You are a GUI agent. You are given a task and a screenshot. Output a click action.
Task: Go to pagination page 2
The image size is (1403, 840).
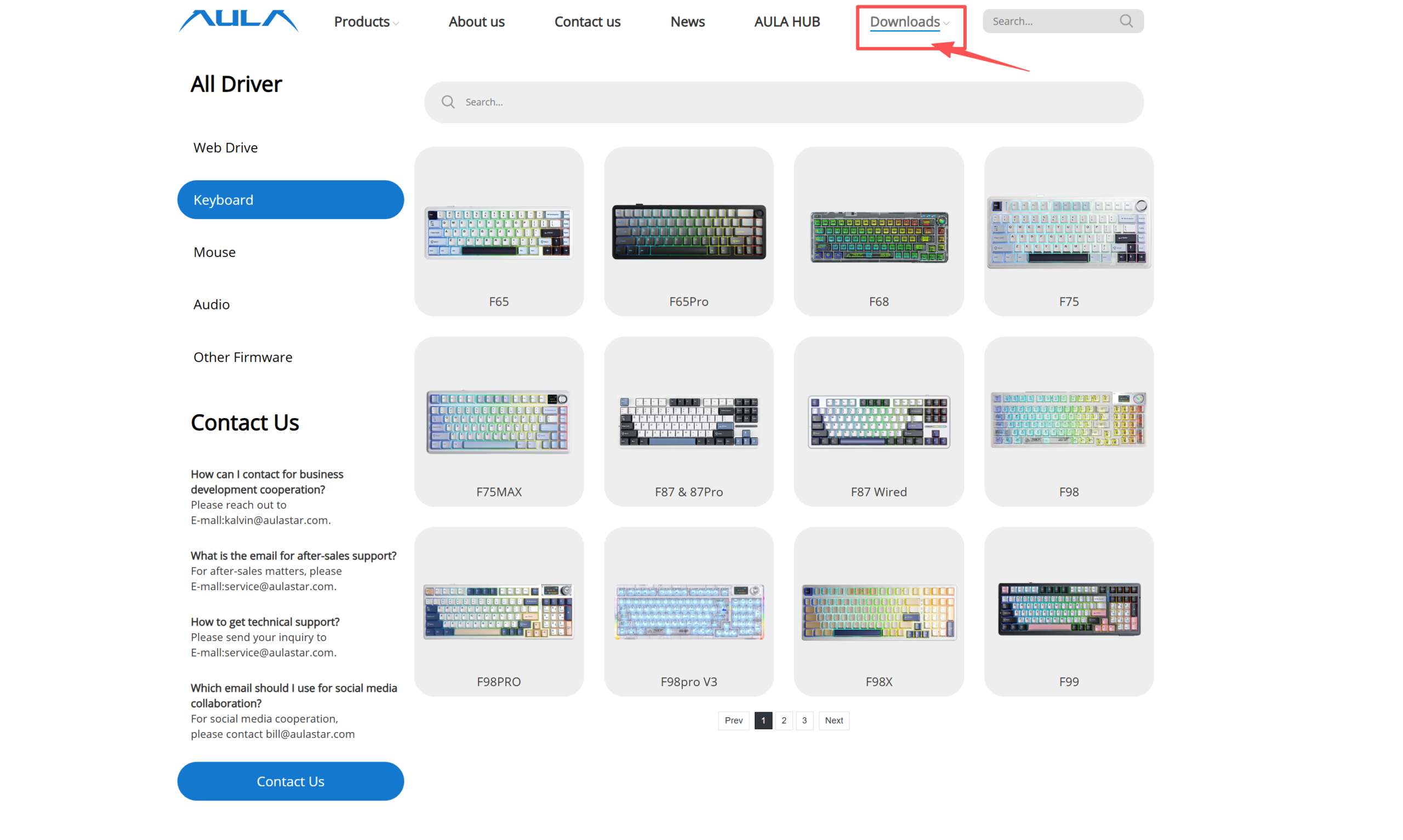click(783, 720)
